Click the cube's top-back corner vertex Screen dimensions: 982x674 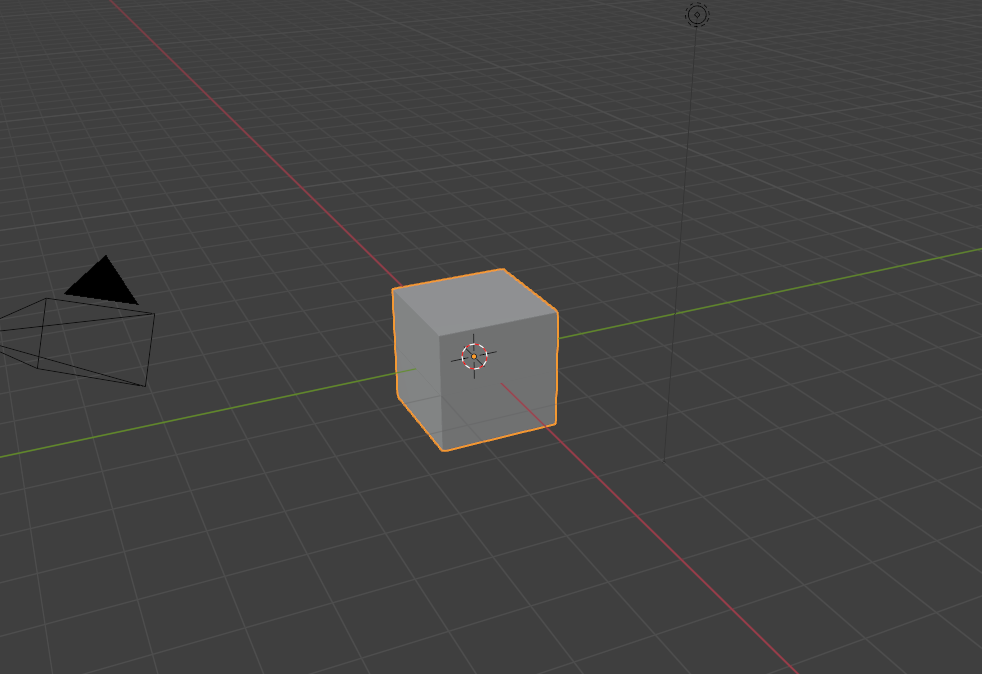click(x=503, y=270)
